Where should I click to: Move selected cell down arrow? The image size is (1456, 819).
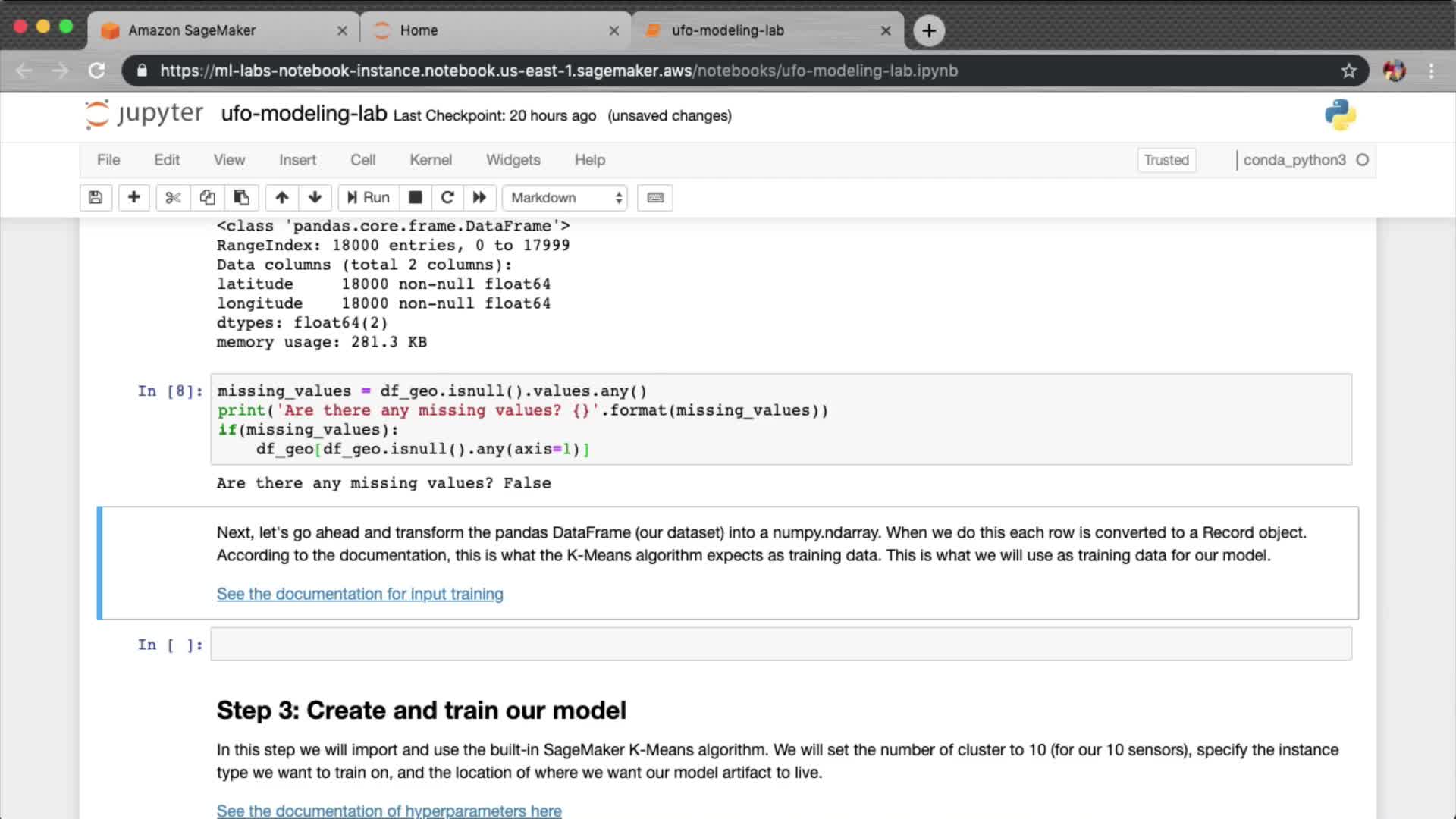[315, 198]
